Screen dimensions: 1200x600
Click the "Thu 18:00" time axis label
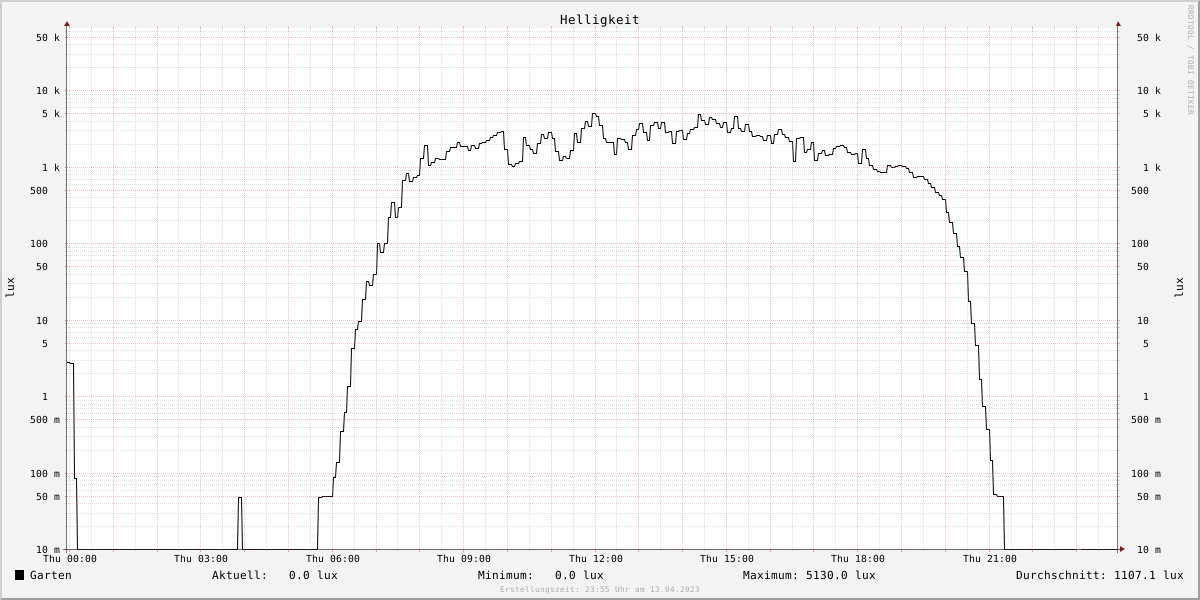coord(858,559)
